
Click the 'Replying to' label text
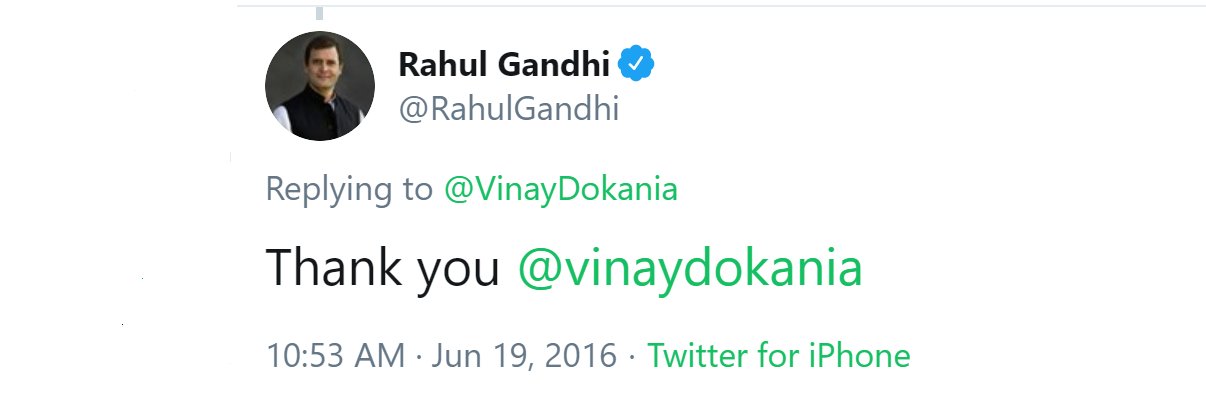point(349,190)
